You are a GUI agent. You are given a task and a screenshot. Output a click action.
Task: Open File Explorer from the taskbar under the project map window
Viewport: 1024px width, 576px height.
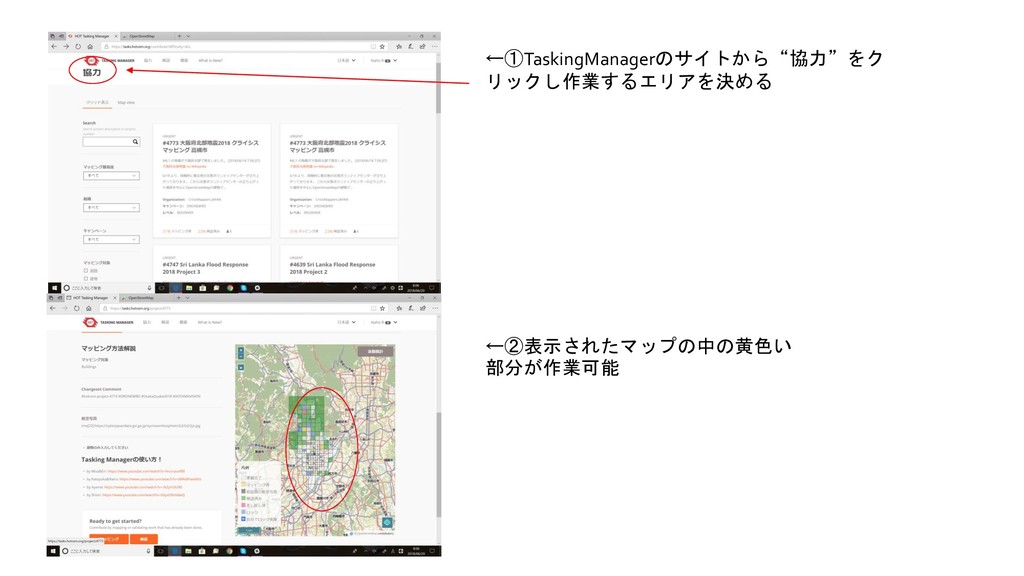[x=188, y=551]
